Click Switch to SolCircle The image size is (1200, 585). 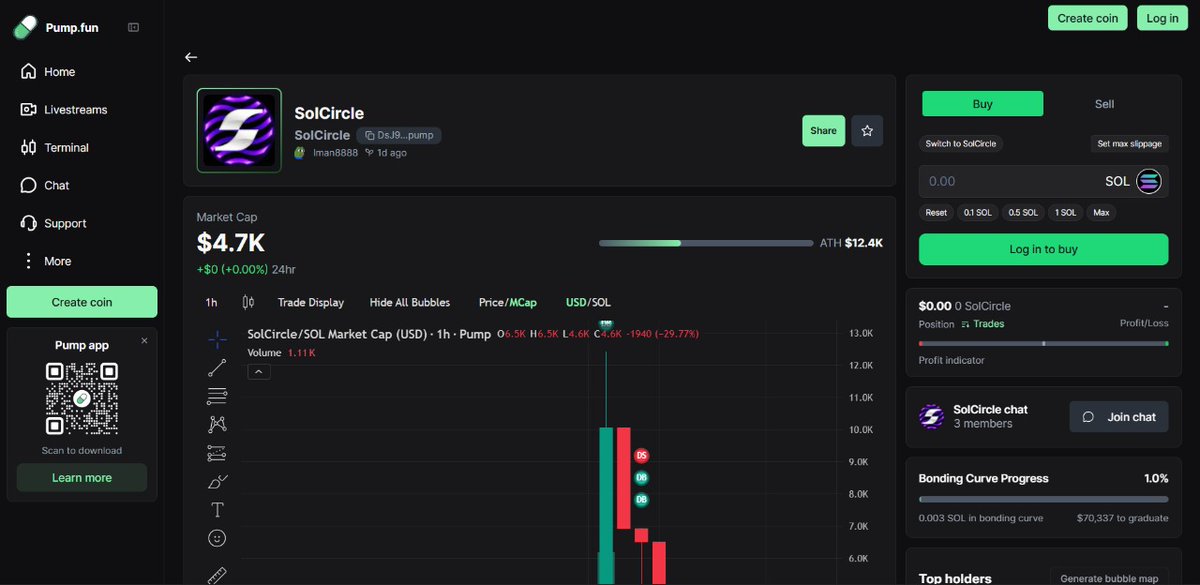click(x=961, y=144)
